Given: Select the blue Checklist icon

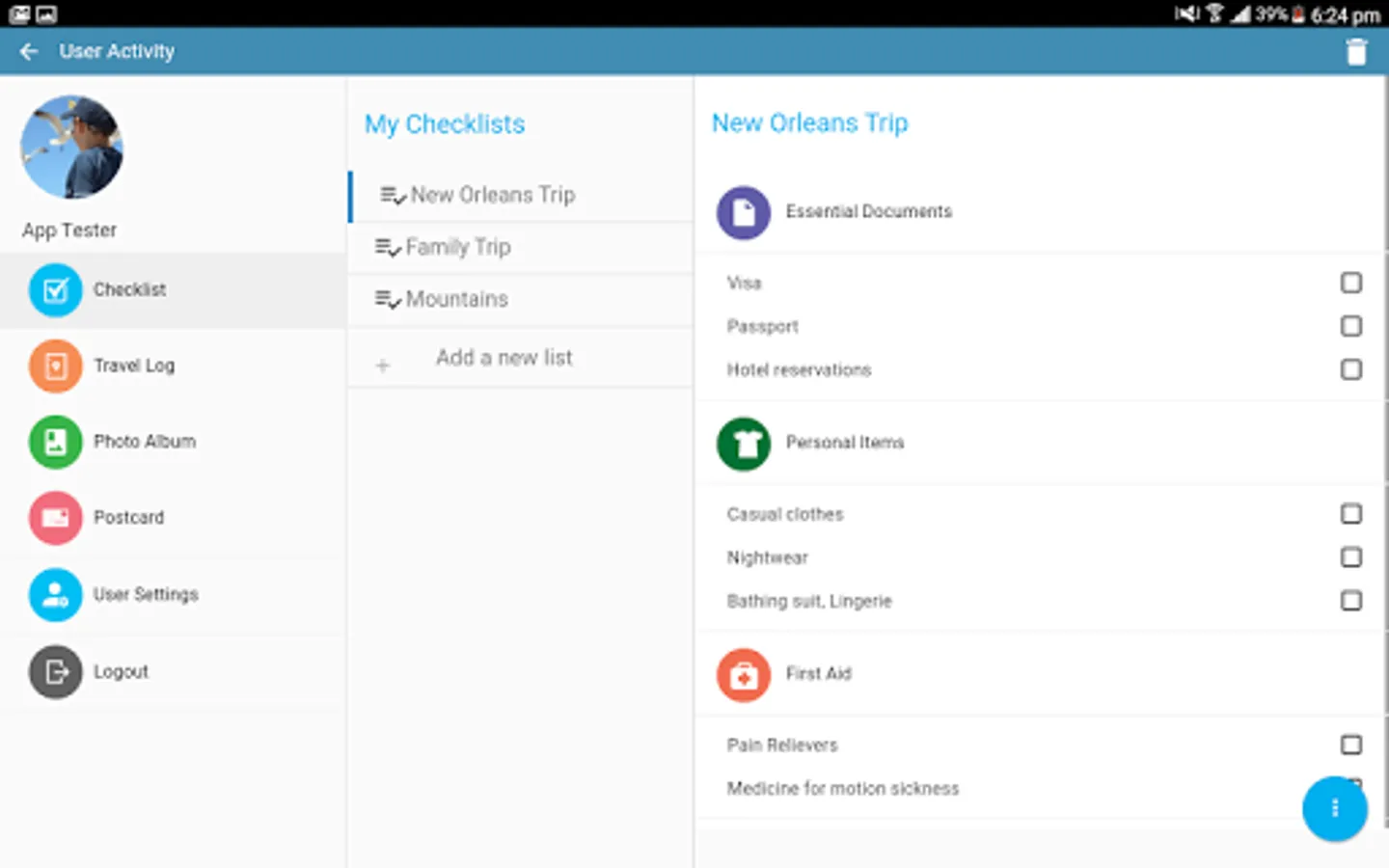Looking at the screenshot, I should (56, 289).
